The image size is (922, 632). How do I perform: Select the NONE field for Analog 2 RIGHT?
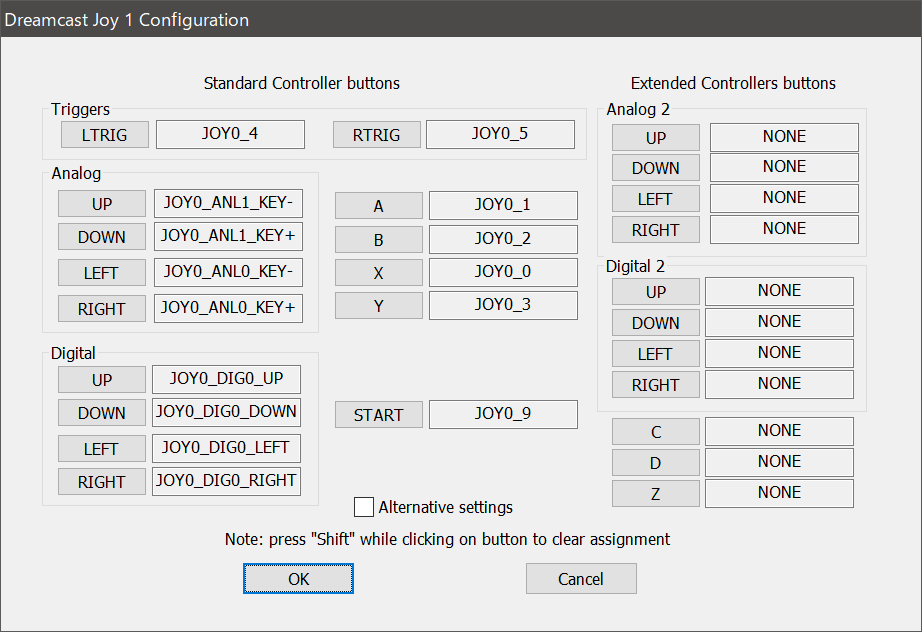784,229
